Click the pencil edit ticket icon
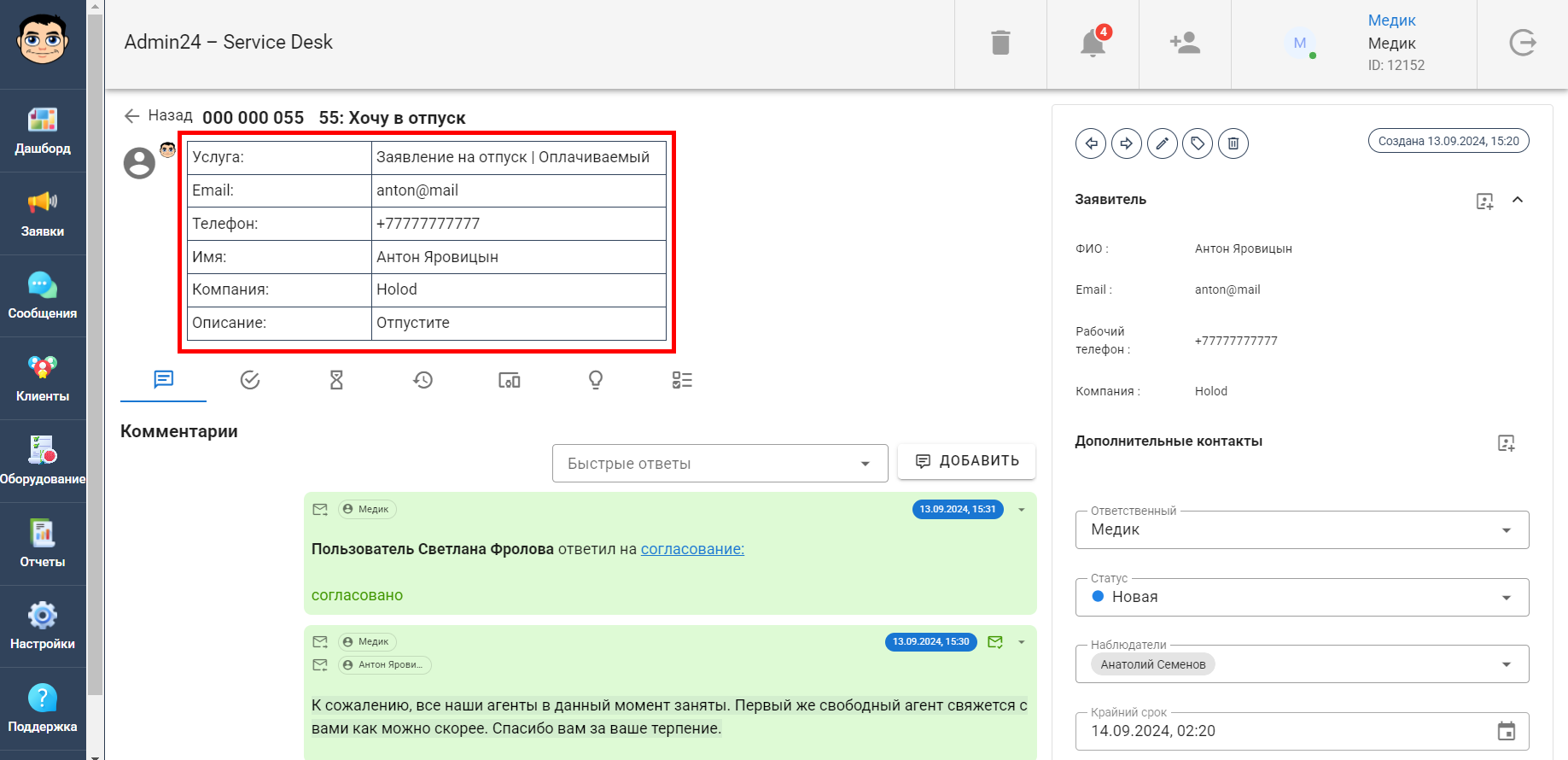 (1162, 143)
